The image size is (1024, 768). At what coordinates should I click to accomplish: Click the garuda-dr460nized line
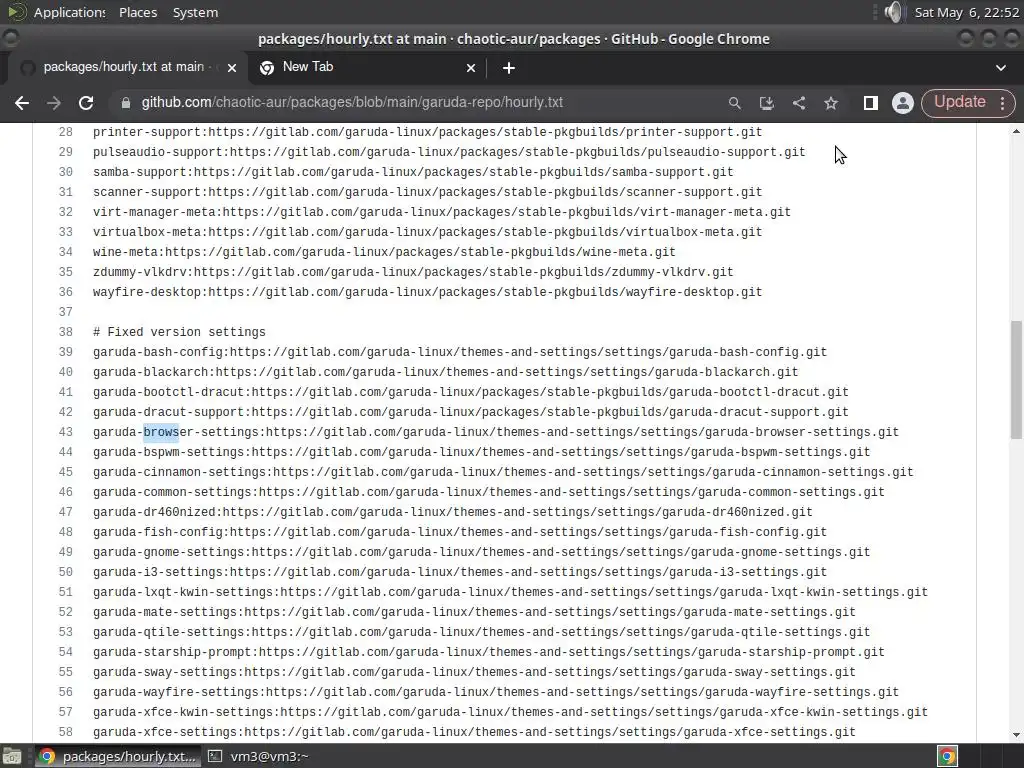click(x=453, y=512)
